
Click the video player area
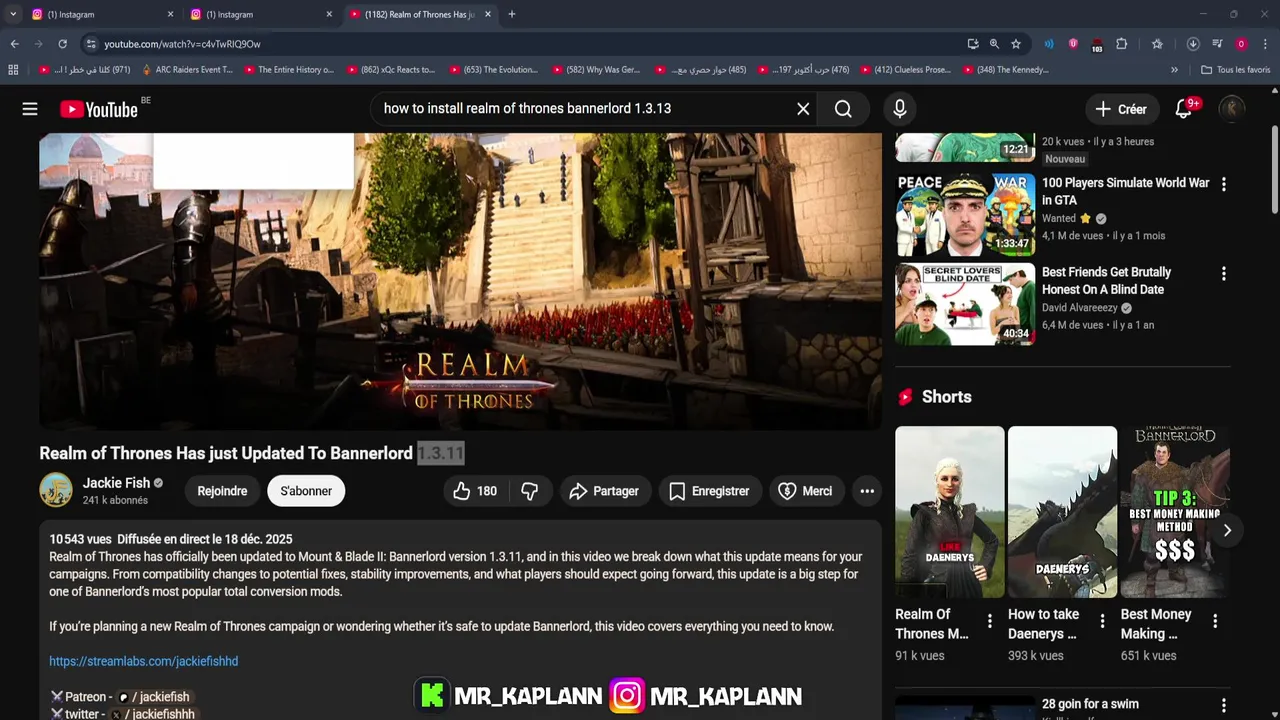click(460, 282)
